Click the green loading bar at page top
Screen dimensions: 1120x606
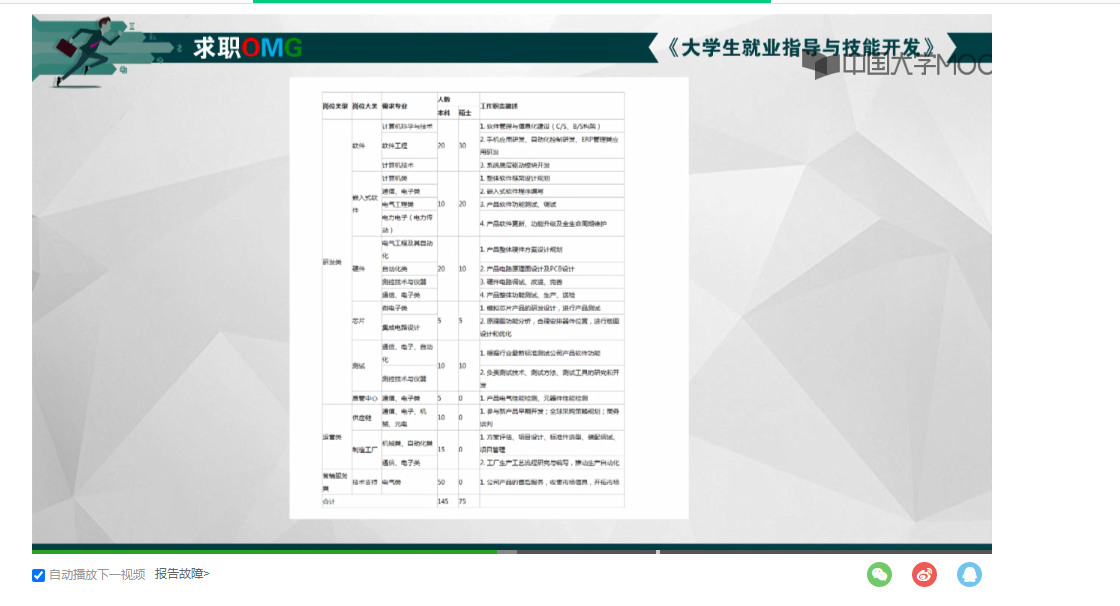pyautogui.click(x=511, y=2)
